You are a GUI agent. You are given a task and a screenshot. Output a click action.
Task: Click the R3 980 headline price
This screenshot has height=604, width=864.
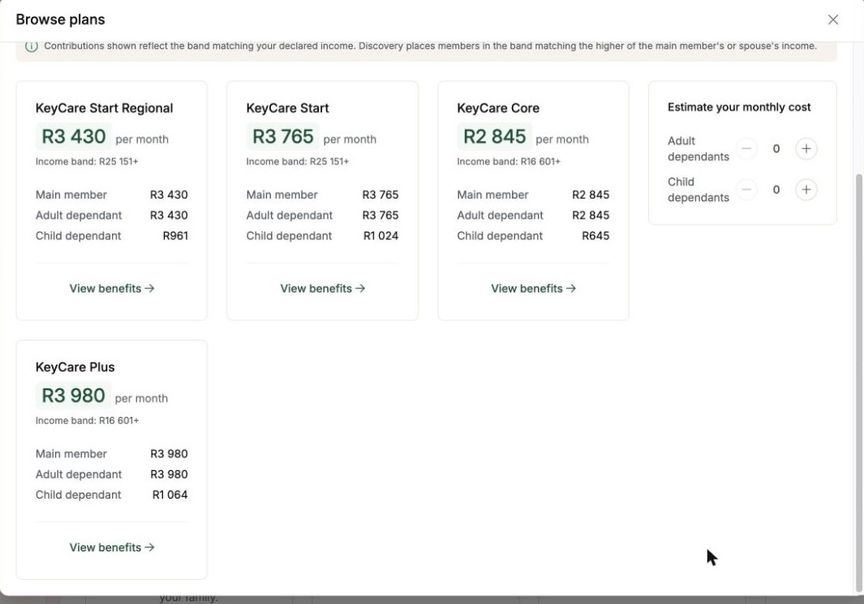(x=73, y=395)
